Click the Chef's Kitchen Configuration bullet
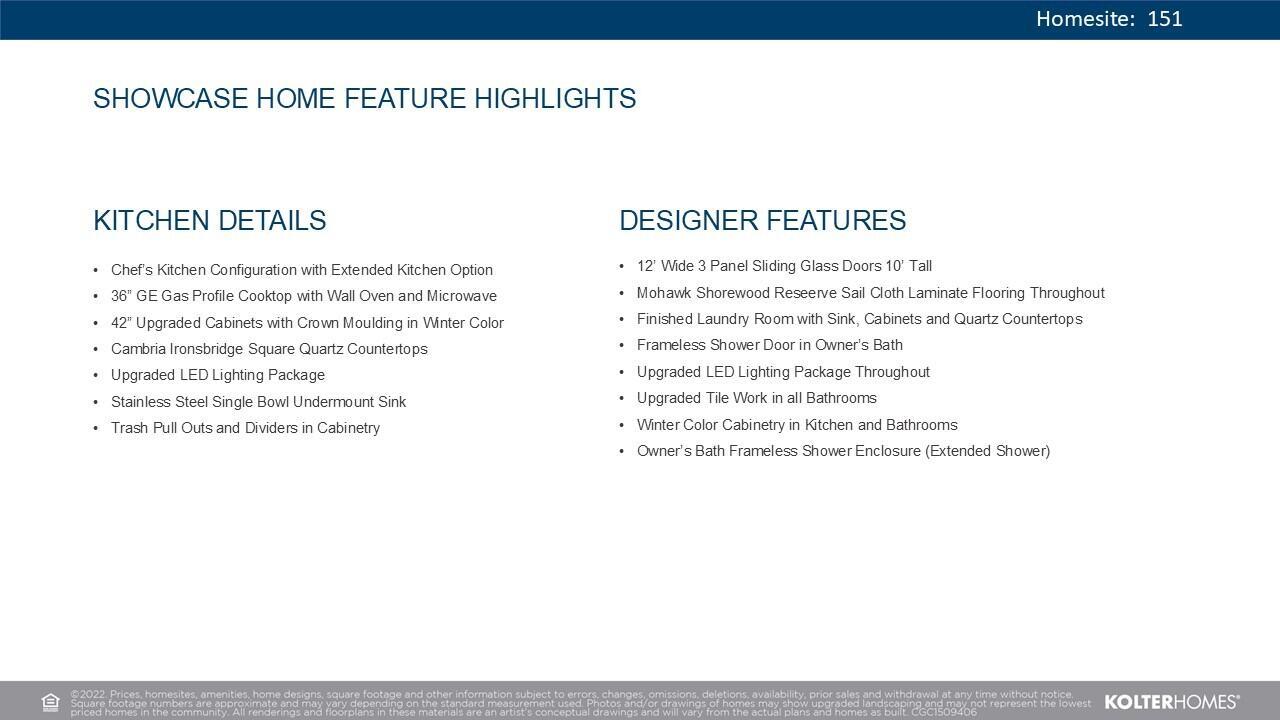The width and height of the screenshot is (1280, 720). coord(301,270)
